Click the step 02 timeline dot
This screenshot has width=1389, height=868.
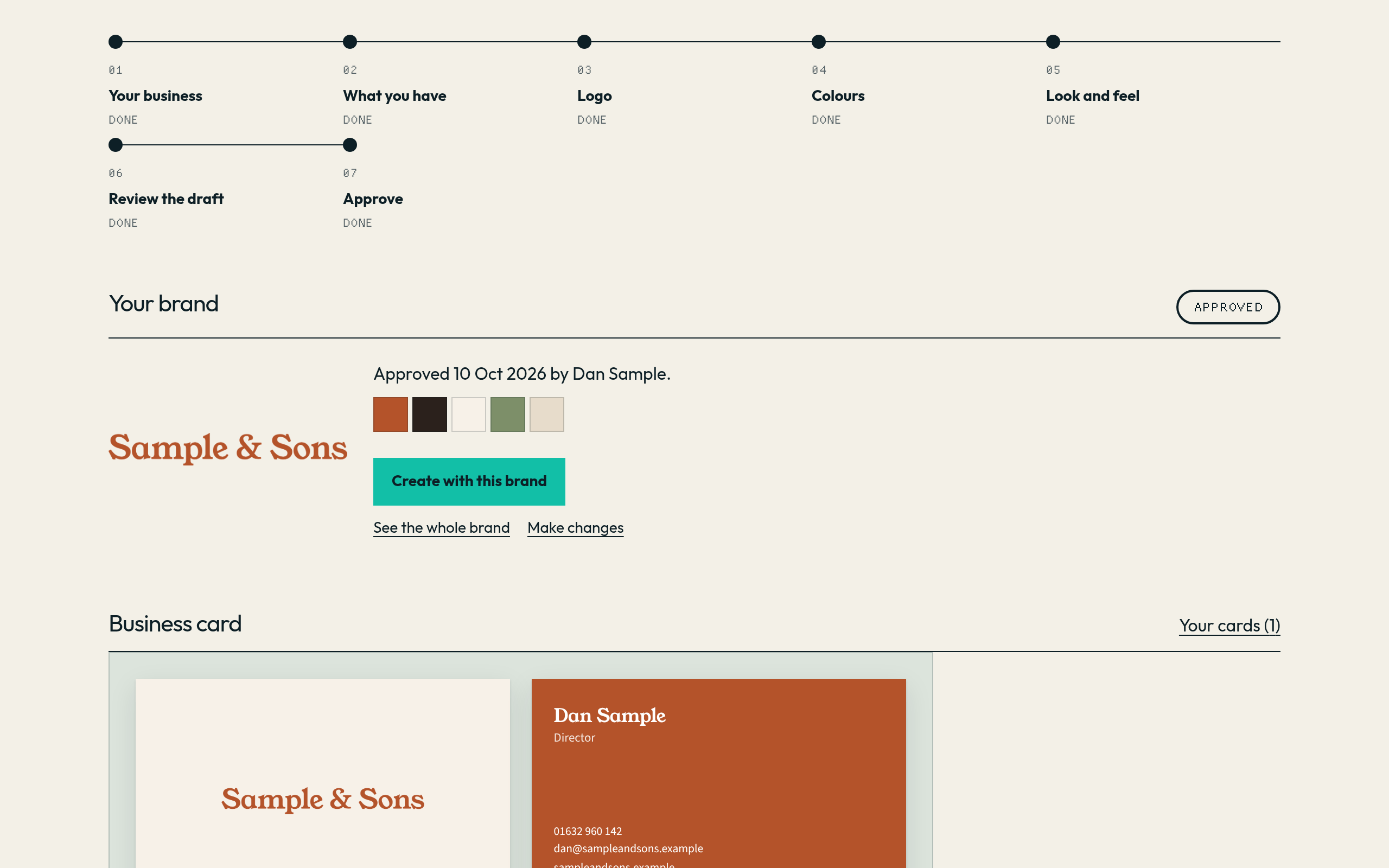click(x=349, y=42)
